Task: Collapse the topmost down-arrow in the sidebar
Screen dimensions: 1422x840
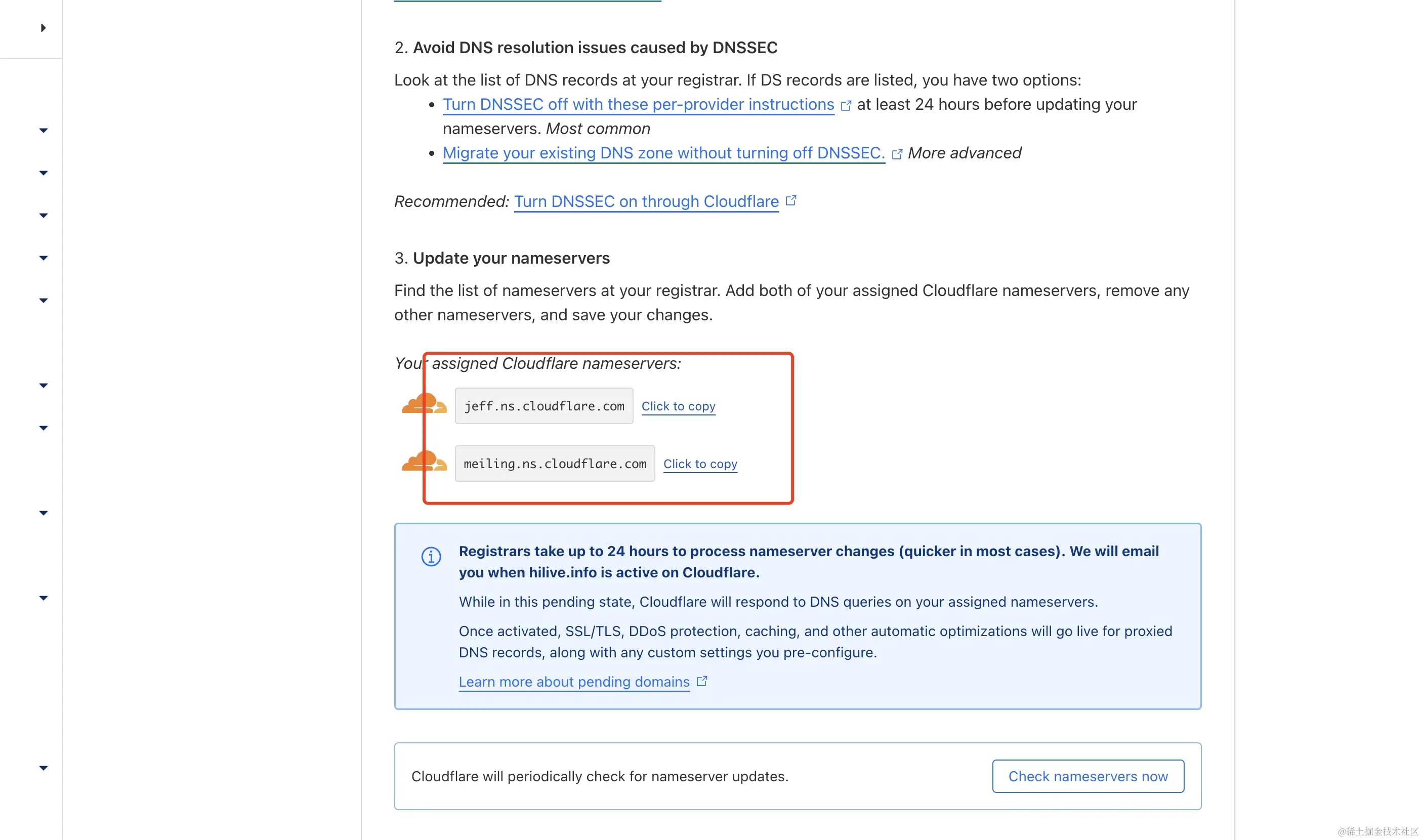Action: (x=43, y=130)
